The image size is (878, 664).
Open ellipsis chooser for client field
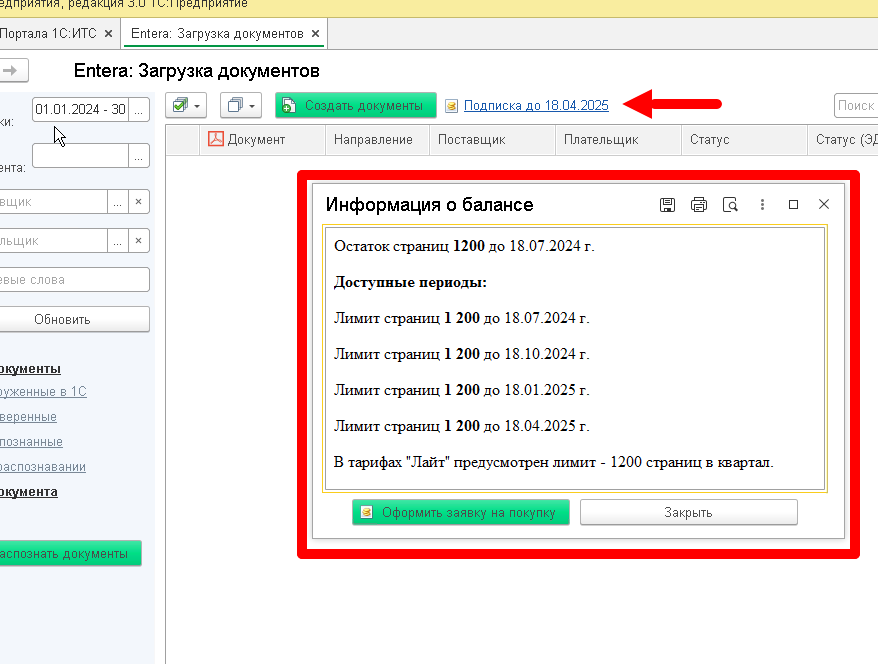138,155
